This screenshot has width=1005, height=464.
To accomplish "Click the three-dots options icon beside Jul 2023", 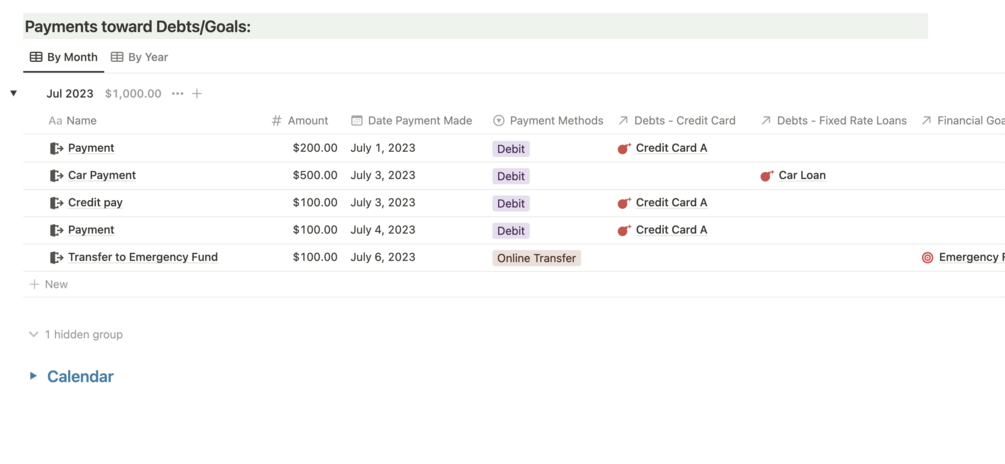I will tap(177, 94).
